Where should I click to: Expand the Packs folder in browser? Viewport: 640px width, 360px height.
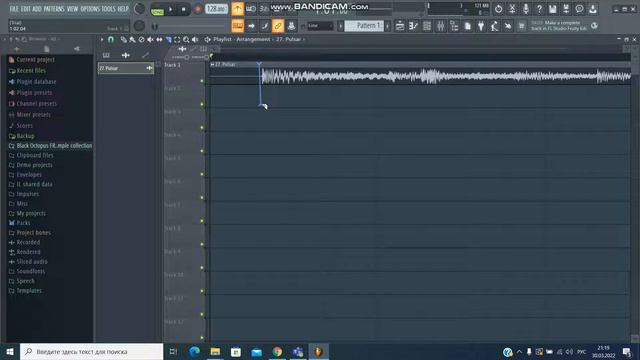pyautogui.click(x=23, y=223)
